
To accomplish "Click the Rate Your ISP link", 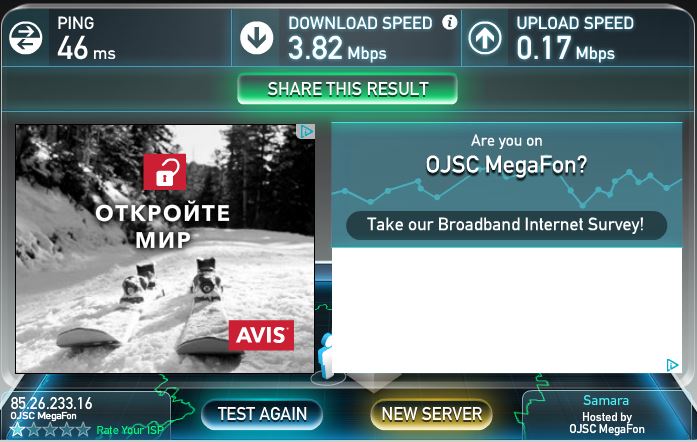I will coord(130,430).
